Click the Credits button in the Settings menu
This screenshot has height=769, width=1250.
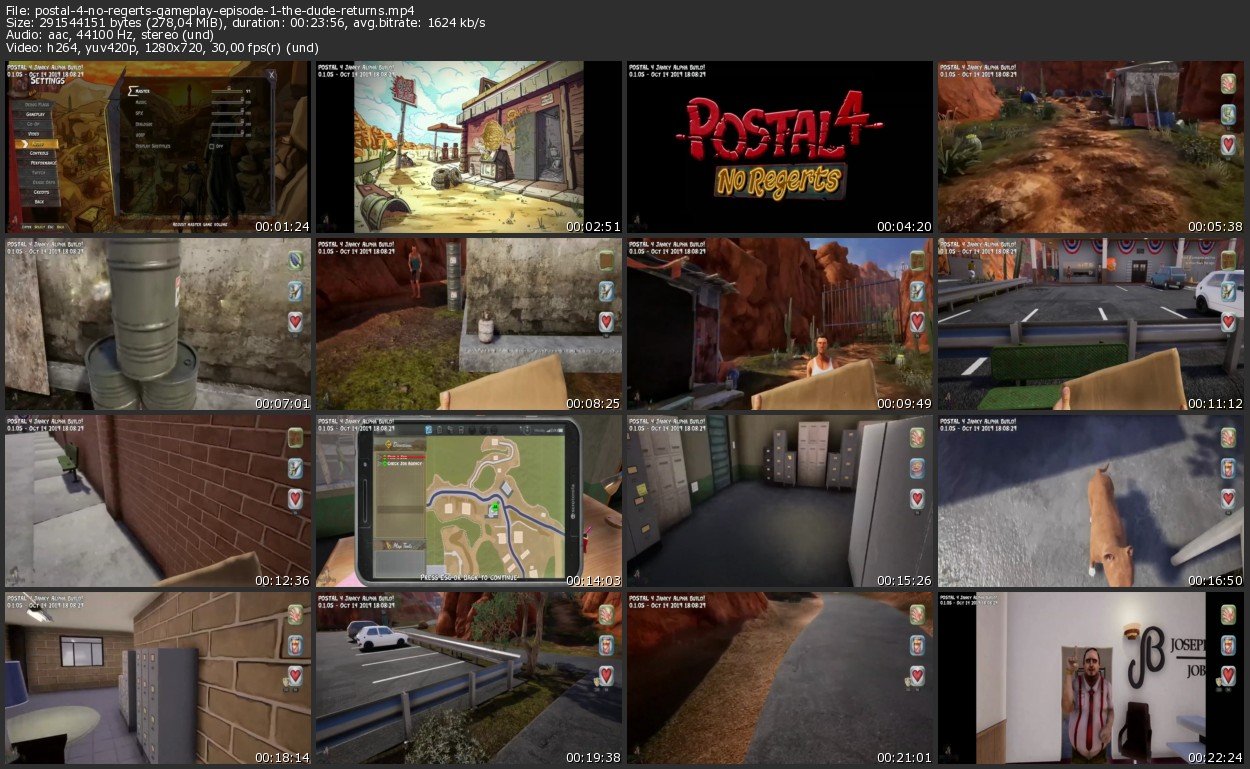(39, 191)
